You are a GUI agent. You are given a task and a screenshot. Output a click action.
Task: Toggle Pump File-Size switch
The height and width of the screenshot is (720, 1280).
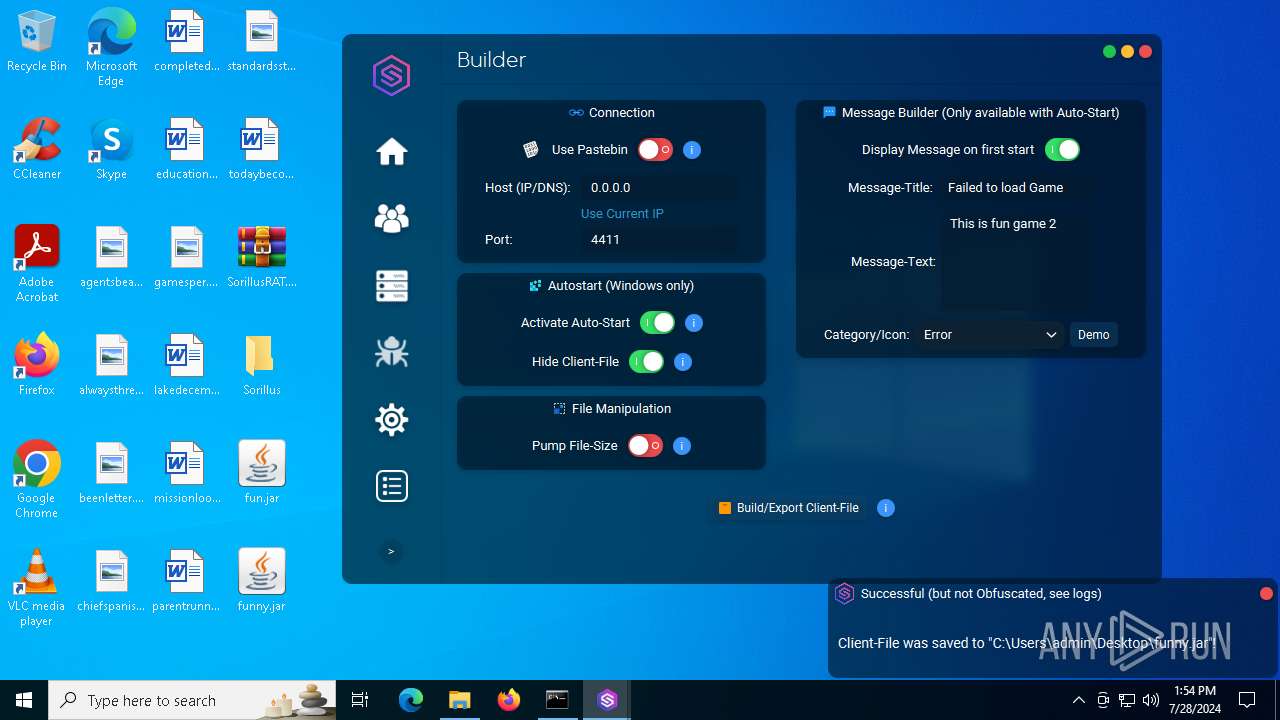645,446
